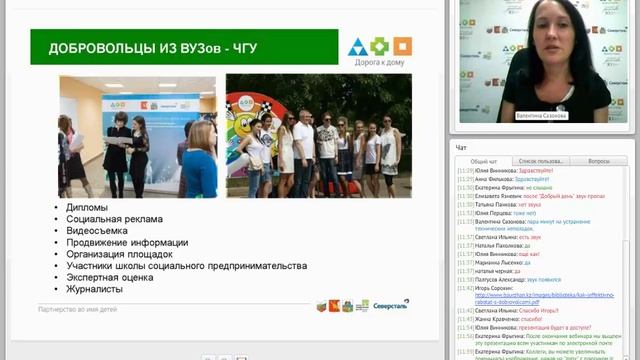640x360 pixels.
Task: Click Марианна Лысенко's да message
Action: 493,263
